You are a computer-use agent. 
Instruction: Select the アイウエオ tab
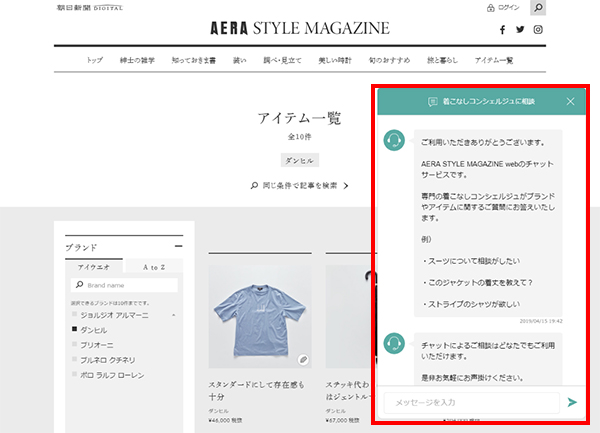(x=94, y=266)
